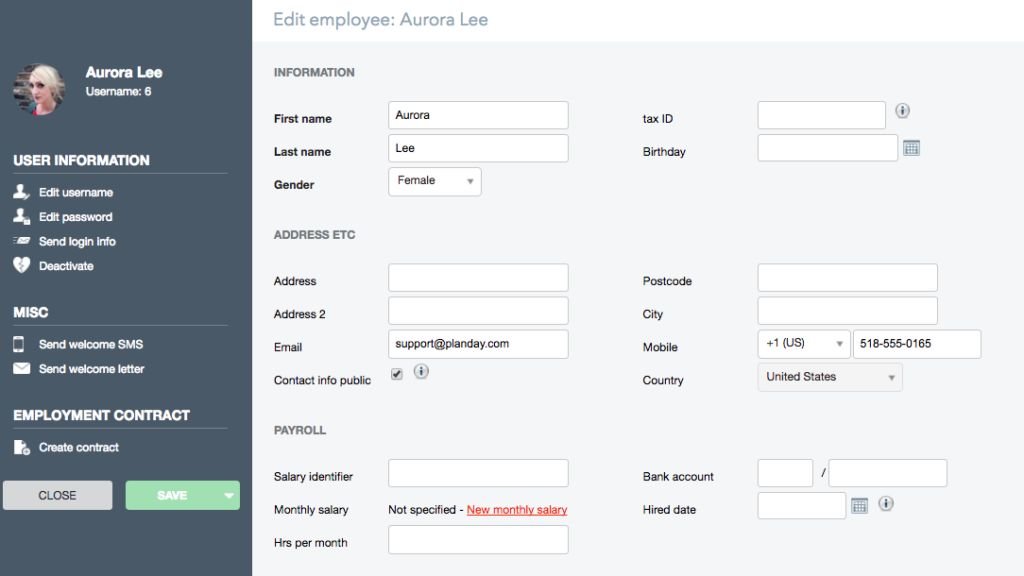The image size is (1024, 576).
Task: Open the Hired date calendar icon
Action: click(859, 506)
